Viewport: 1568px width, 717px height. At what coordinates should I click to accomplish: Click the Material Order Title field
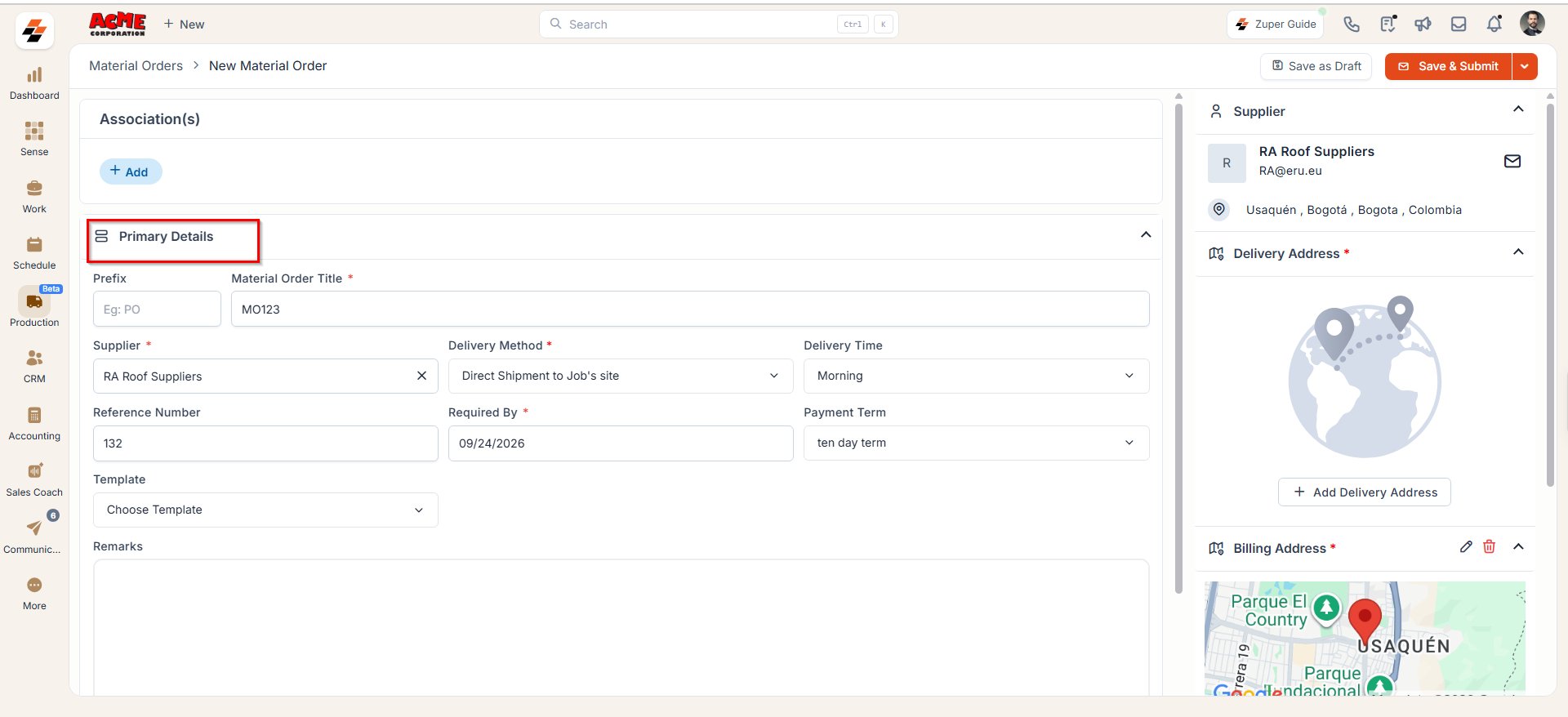(x=690, y=310)
